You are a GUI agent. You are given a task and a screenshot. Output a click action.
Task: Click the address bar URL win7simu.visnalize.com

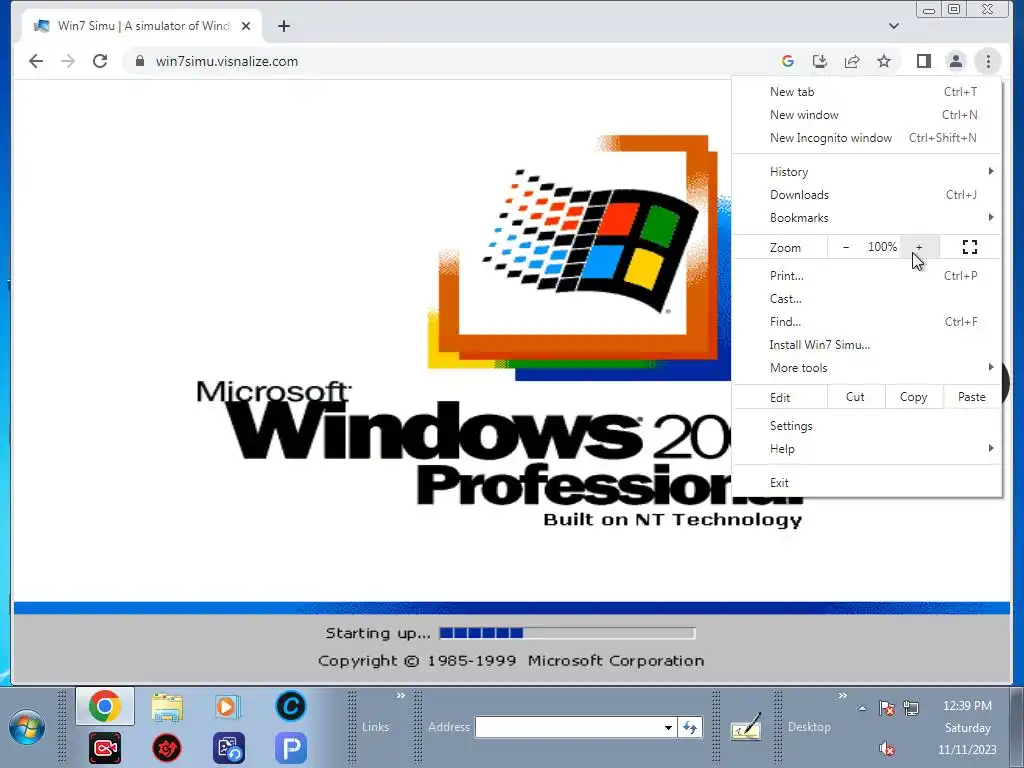point(227,61)
